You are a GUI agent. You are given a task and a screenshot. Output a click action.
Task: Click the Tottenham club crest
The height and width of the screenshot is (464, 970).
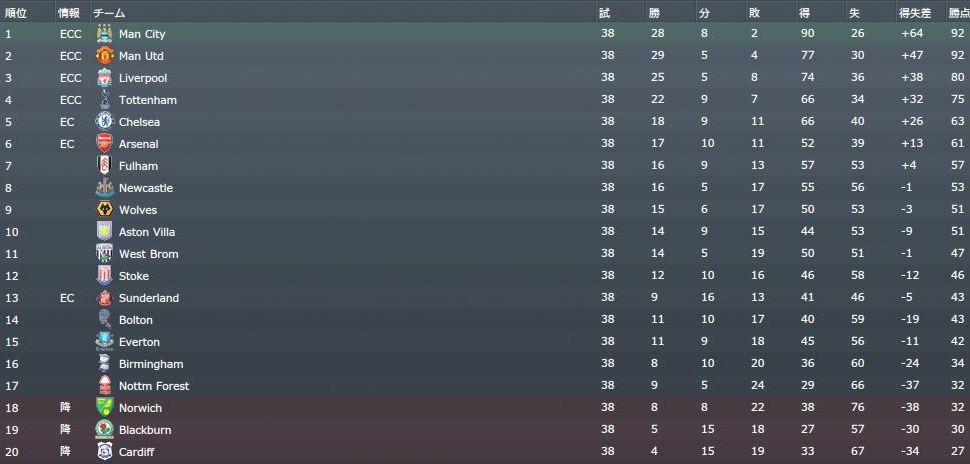[104, 100]
